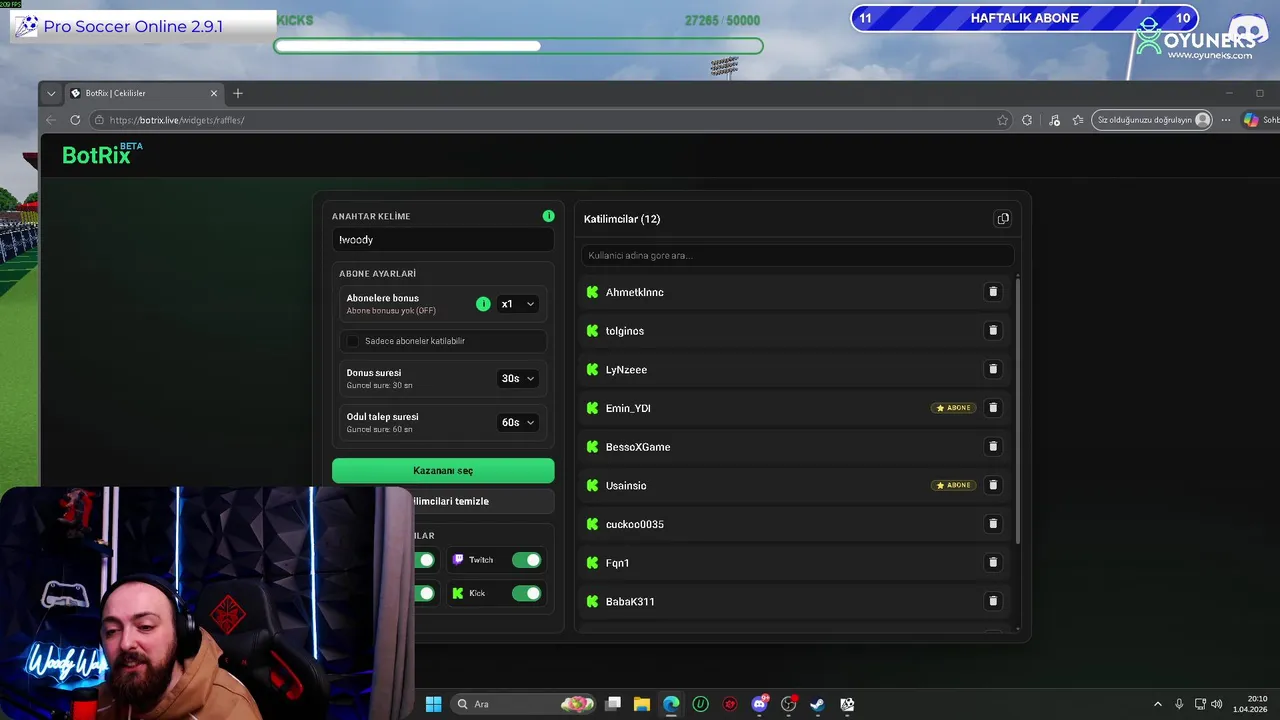Show hidden system tray icons
This screenshot has width=1280, height=720.
point(1158,704)
